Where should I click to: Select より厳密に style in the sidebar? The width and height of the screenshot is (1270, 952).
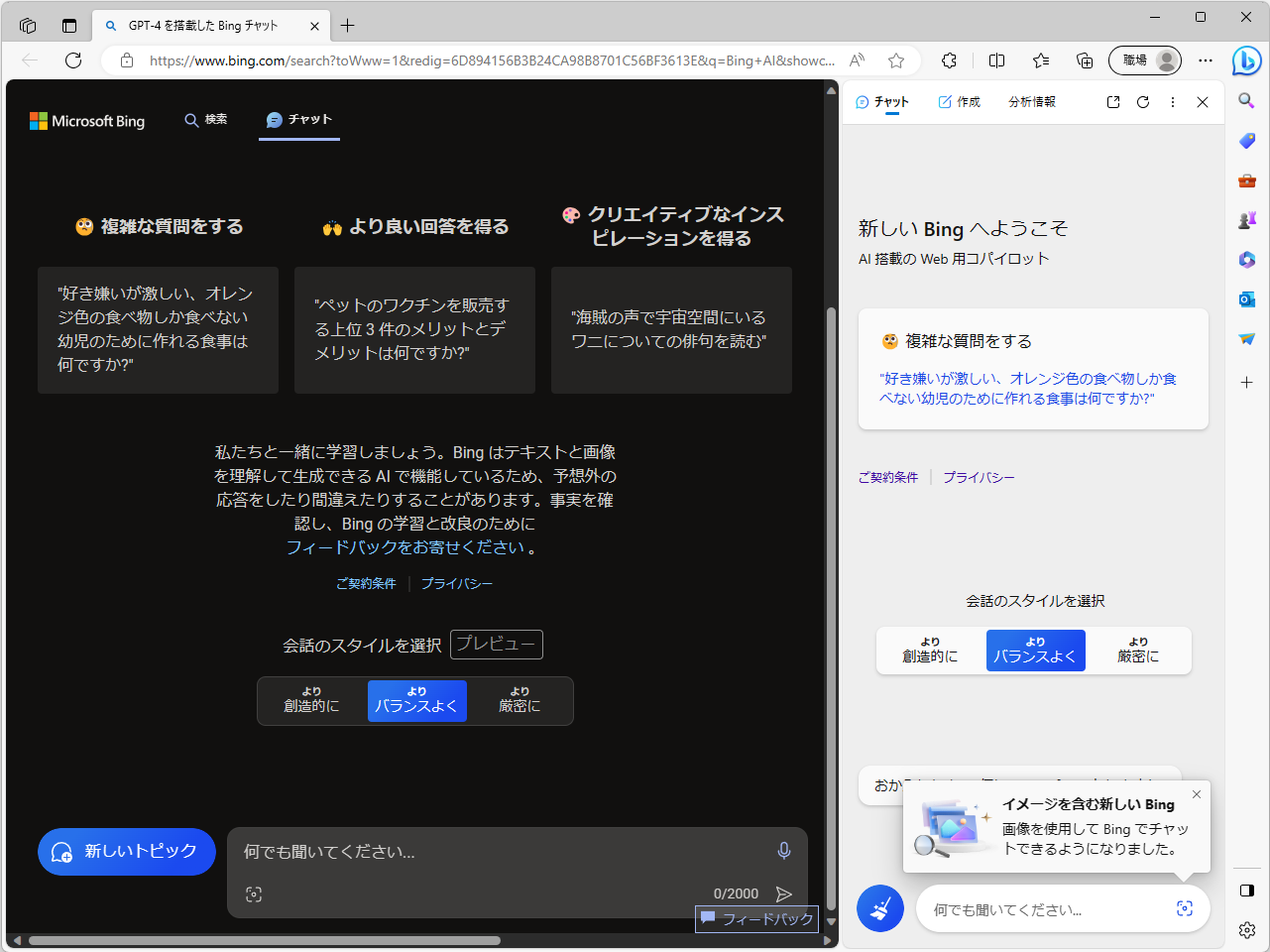1137,650
